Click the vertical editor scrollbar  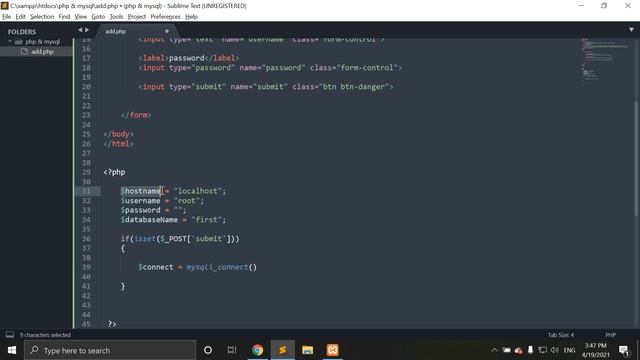(x=636, y=159)
